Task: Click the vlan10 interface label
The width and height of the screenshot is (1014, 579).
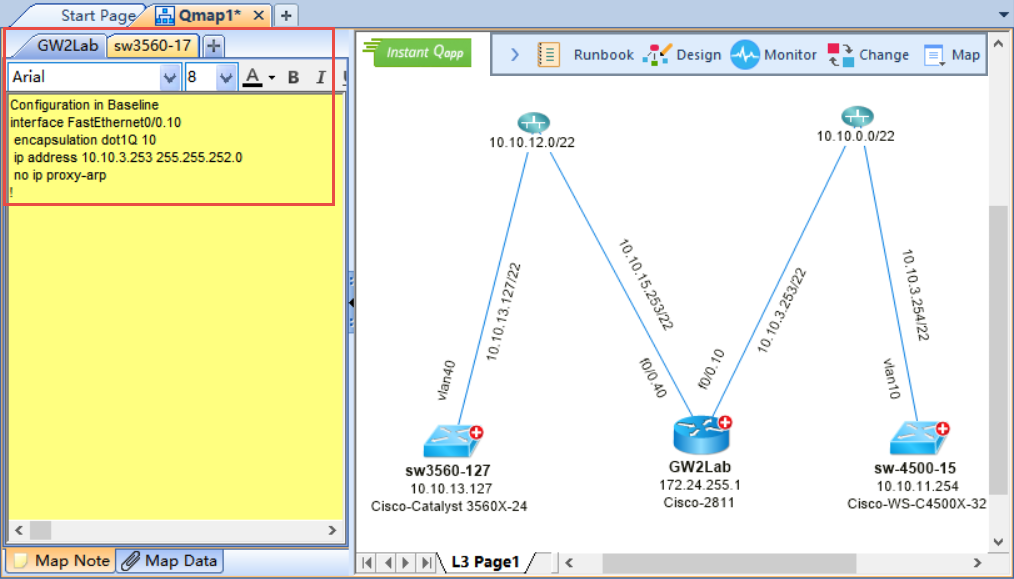Action: tap(892, 379)
